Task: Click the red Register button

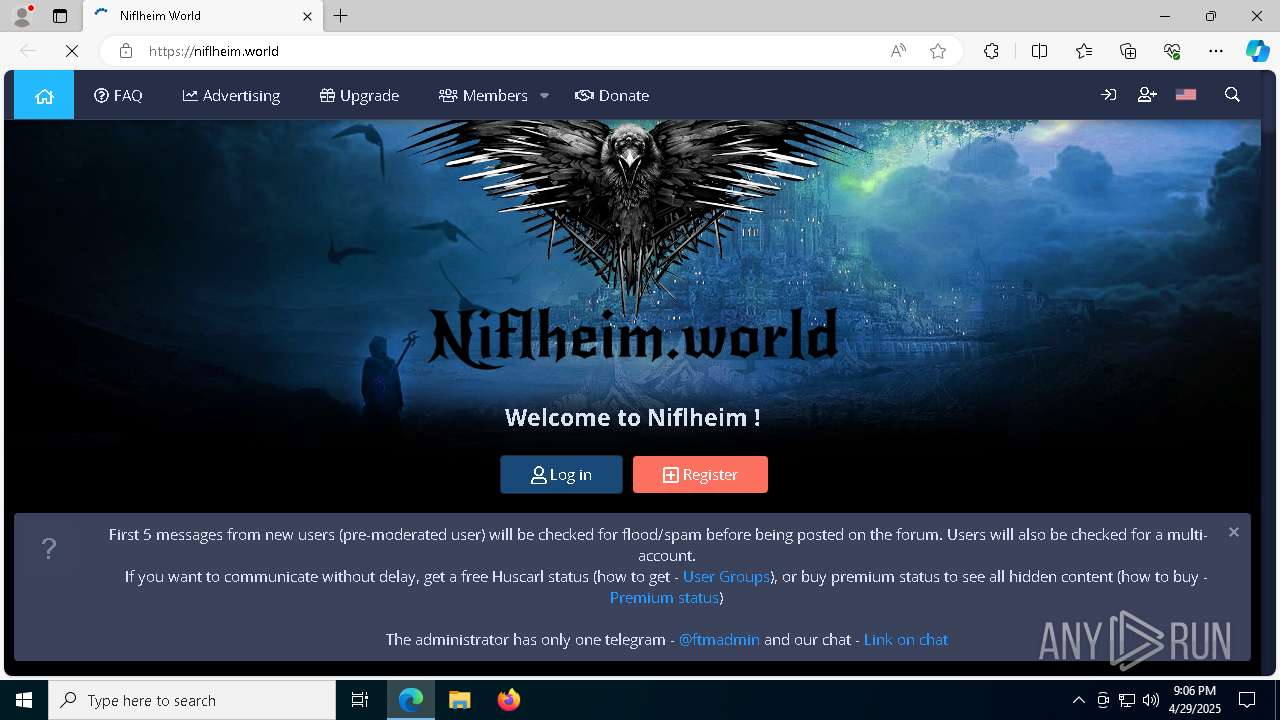Action: 700,475
